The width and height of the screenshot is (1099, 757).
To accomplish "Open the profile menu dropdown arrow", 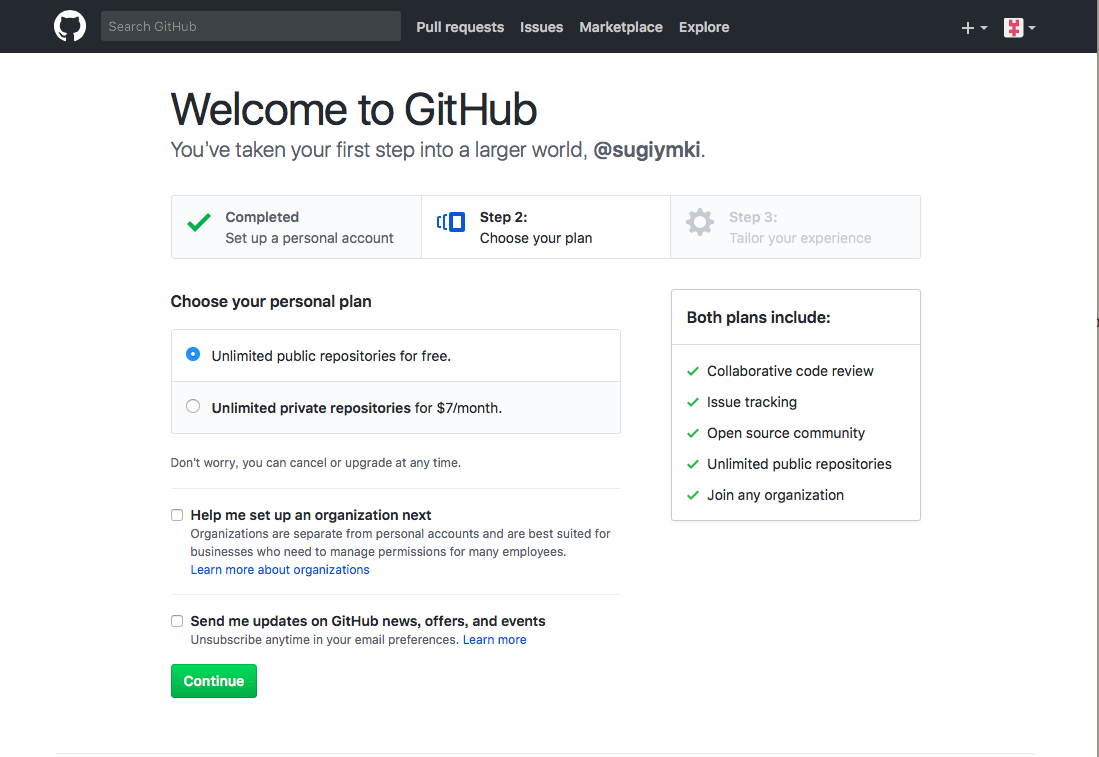I will (x=1032, y=28).
